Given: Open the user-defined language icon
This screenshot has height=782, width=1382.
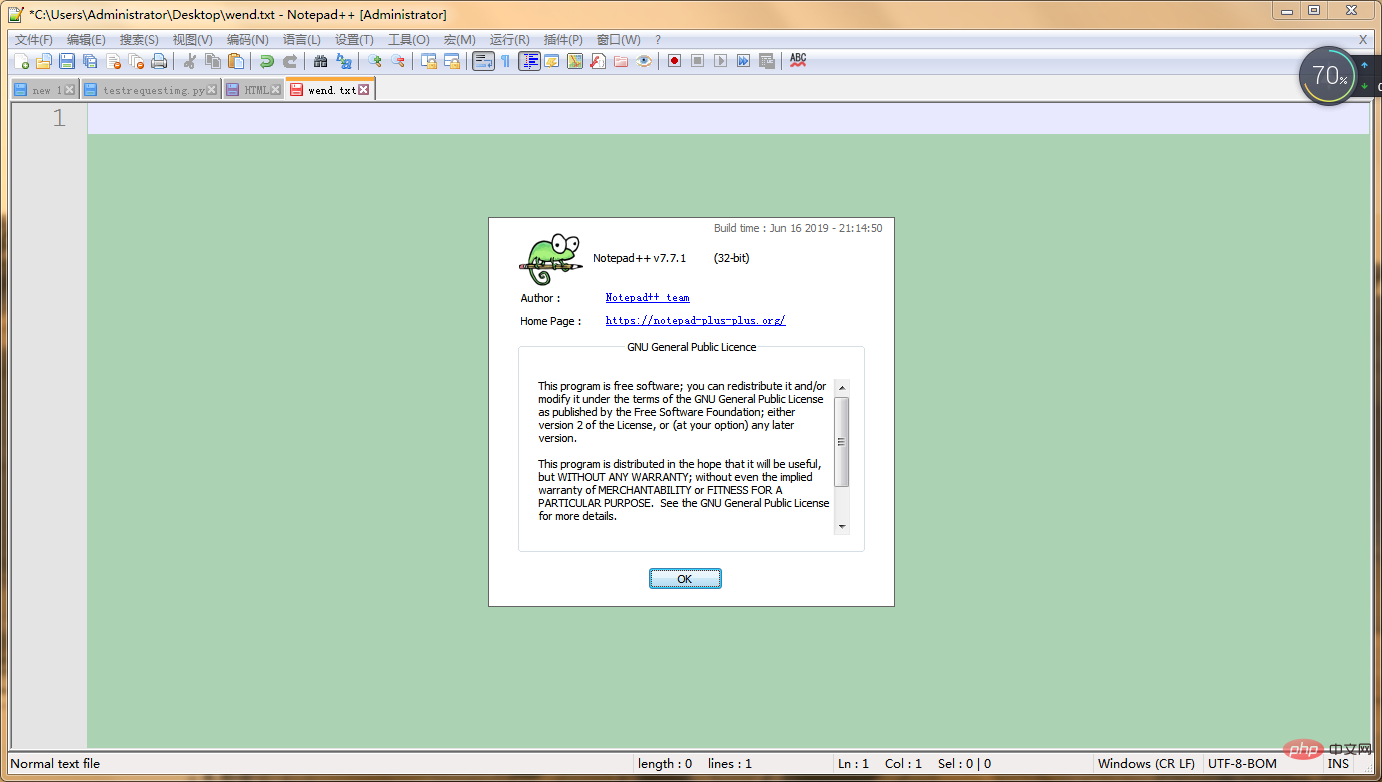Looking at the screenshot, I should (551, 61).
